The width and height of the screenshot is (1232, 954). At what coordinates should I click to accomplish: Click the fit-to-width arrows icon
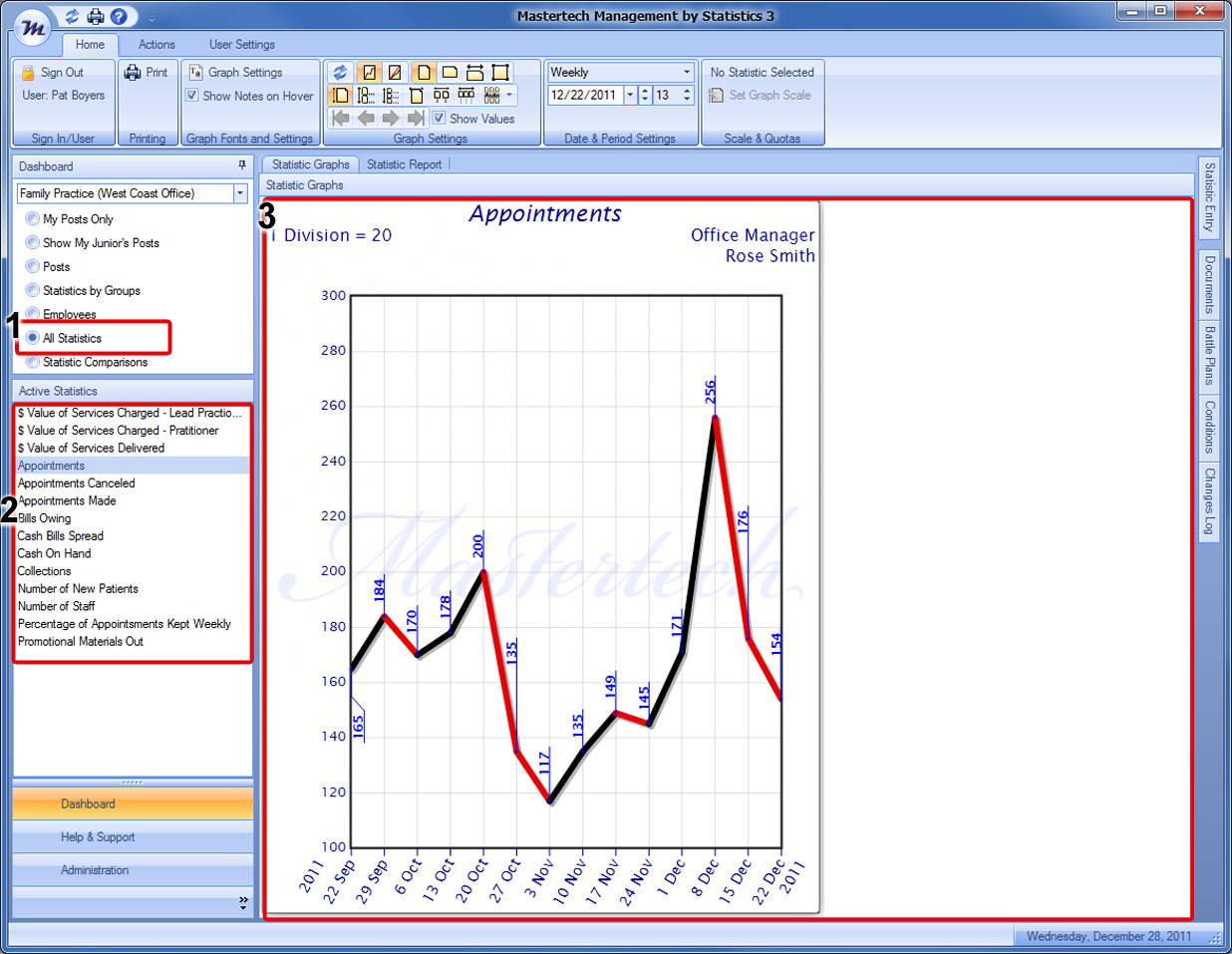coord(475,72)
